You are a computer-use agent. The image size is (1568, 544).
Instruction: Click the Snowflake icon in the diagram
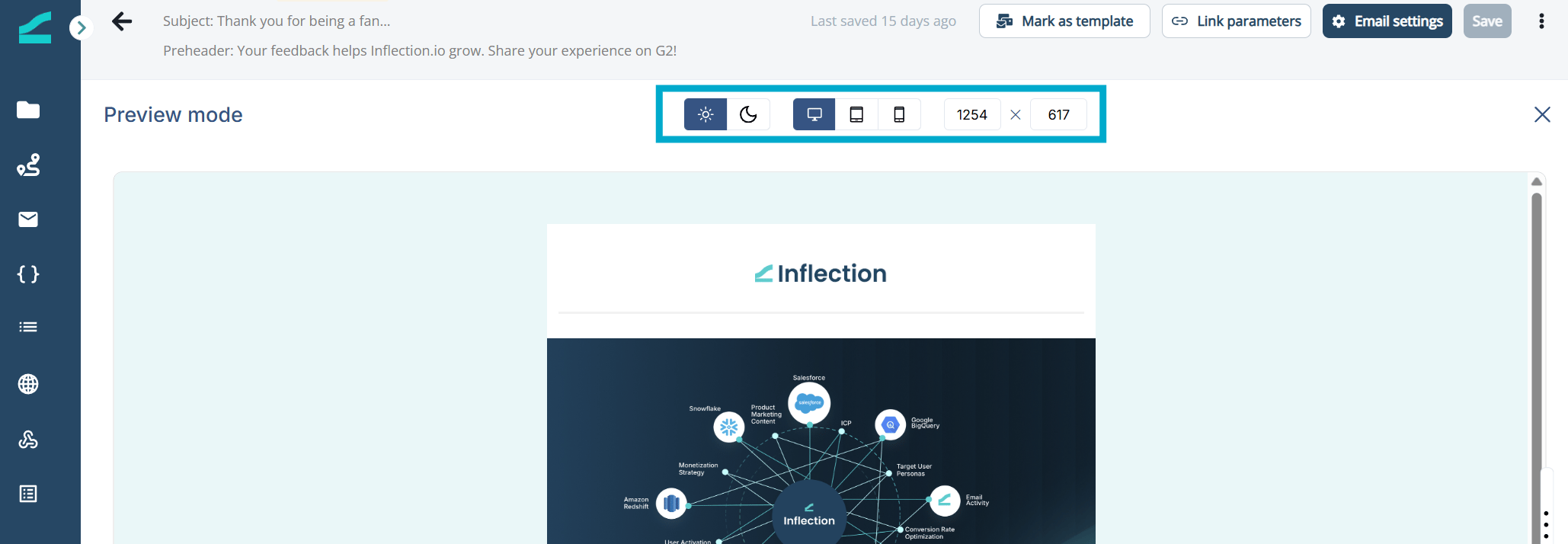729,427
